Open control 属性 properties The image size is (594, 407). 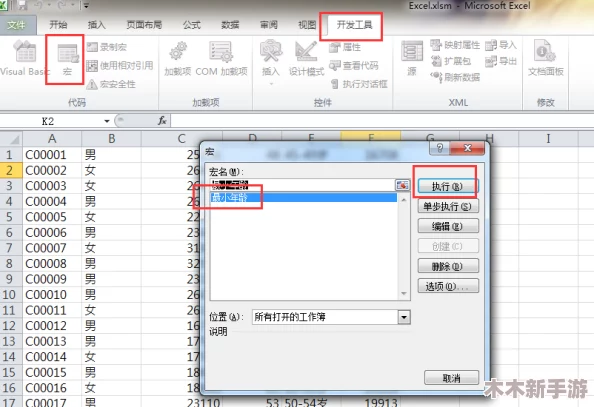tap(345, 47)
